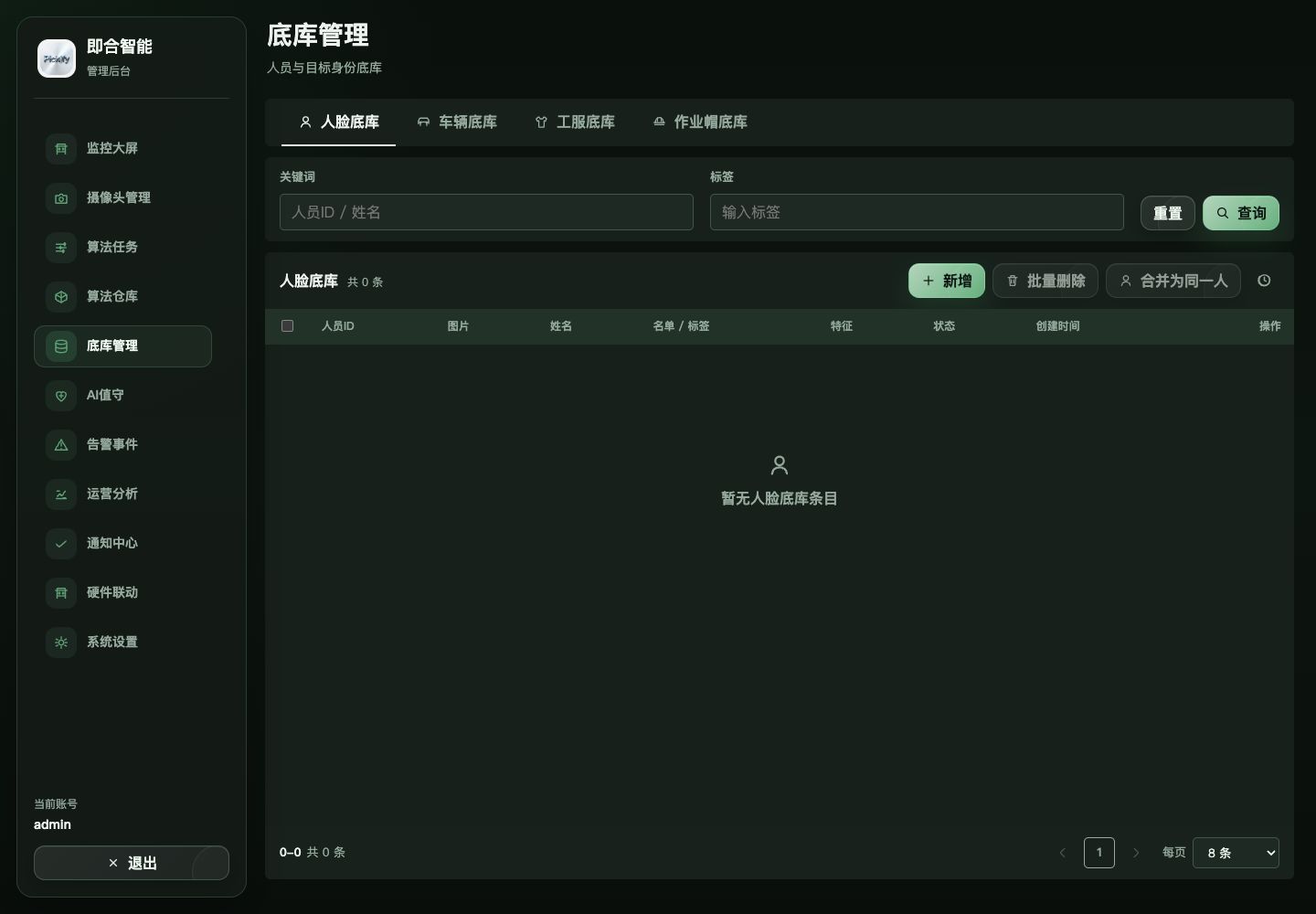The image size is (1316, 914).
Task: Click the 人员ID column header
Action: 337,326
